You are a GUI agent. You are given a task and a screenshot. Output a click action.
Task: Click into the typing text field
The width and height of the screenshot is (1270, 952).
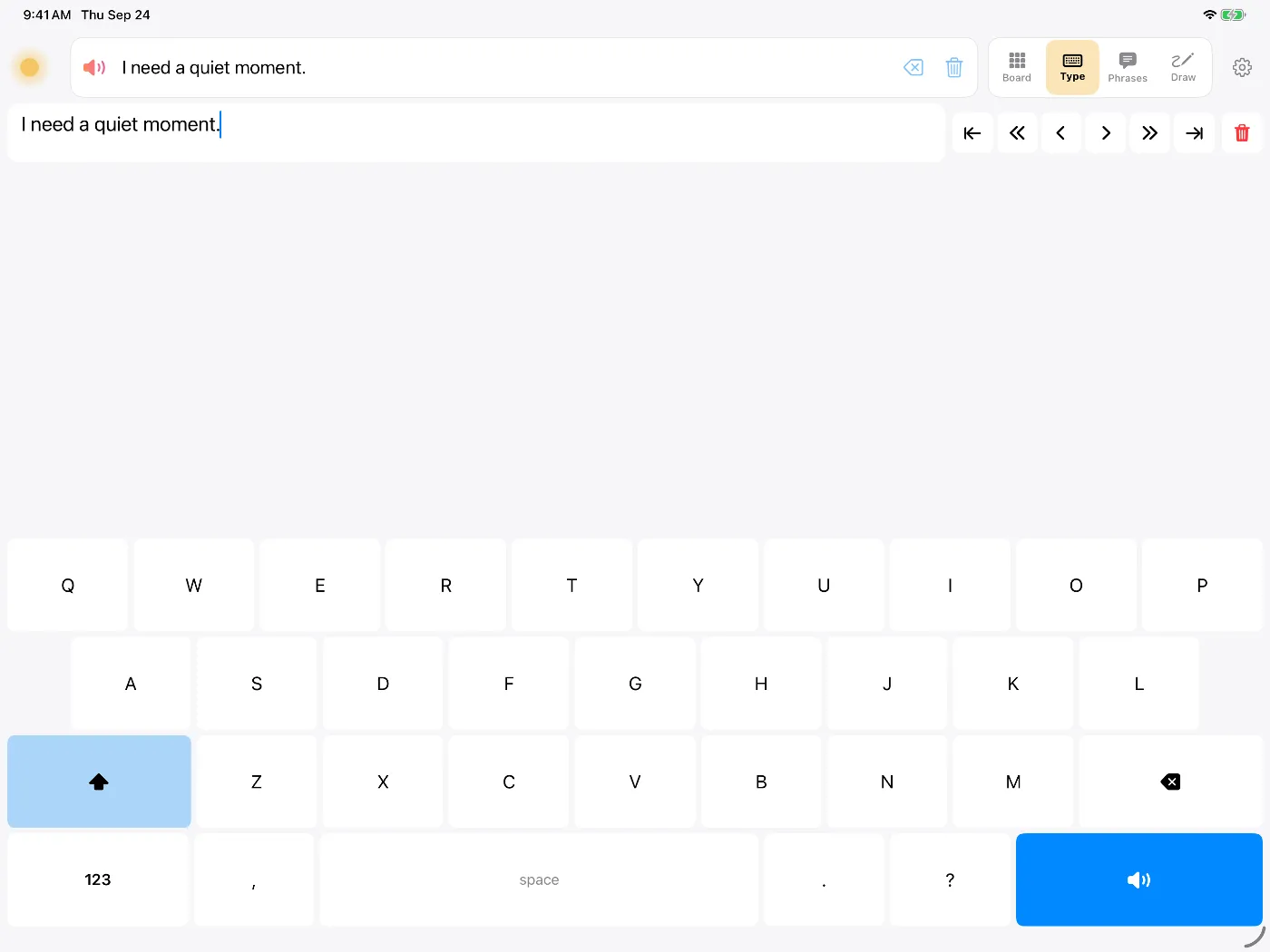476,132
